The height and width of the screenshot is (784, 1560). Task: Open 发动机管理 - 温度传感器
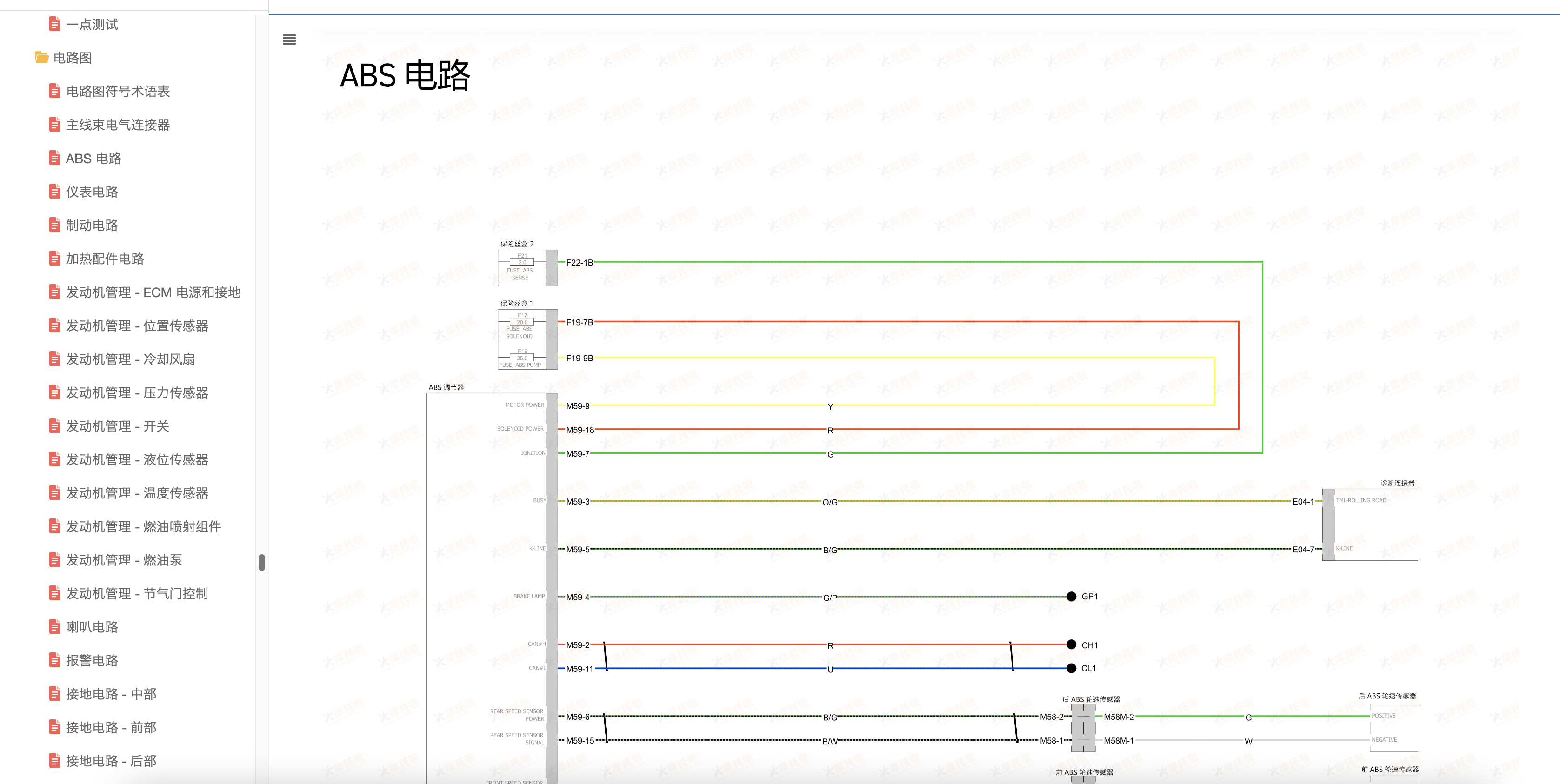(137, 493)
